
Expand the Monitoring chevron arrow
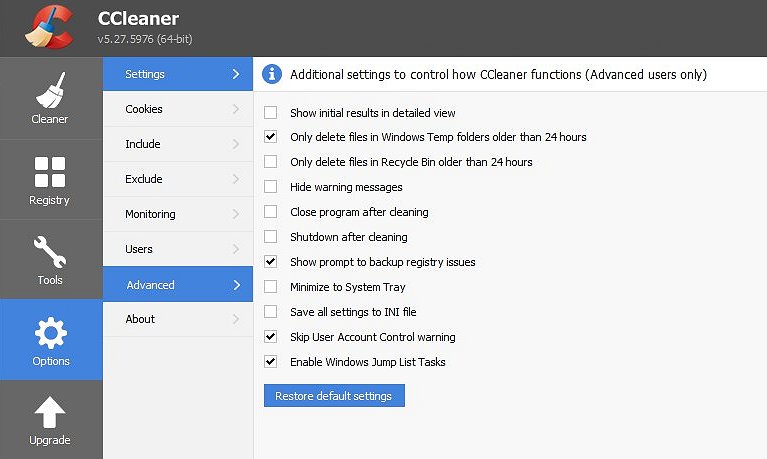[x=236, y=214]
